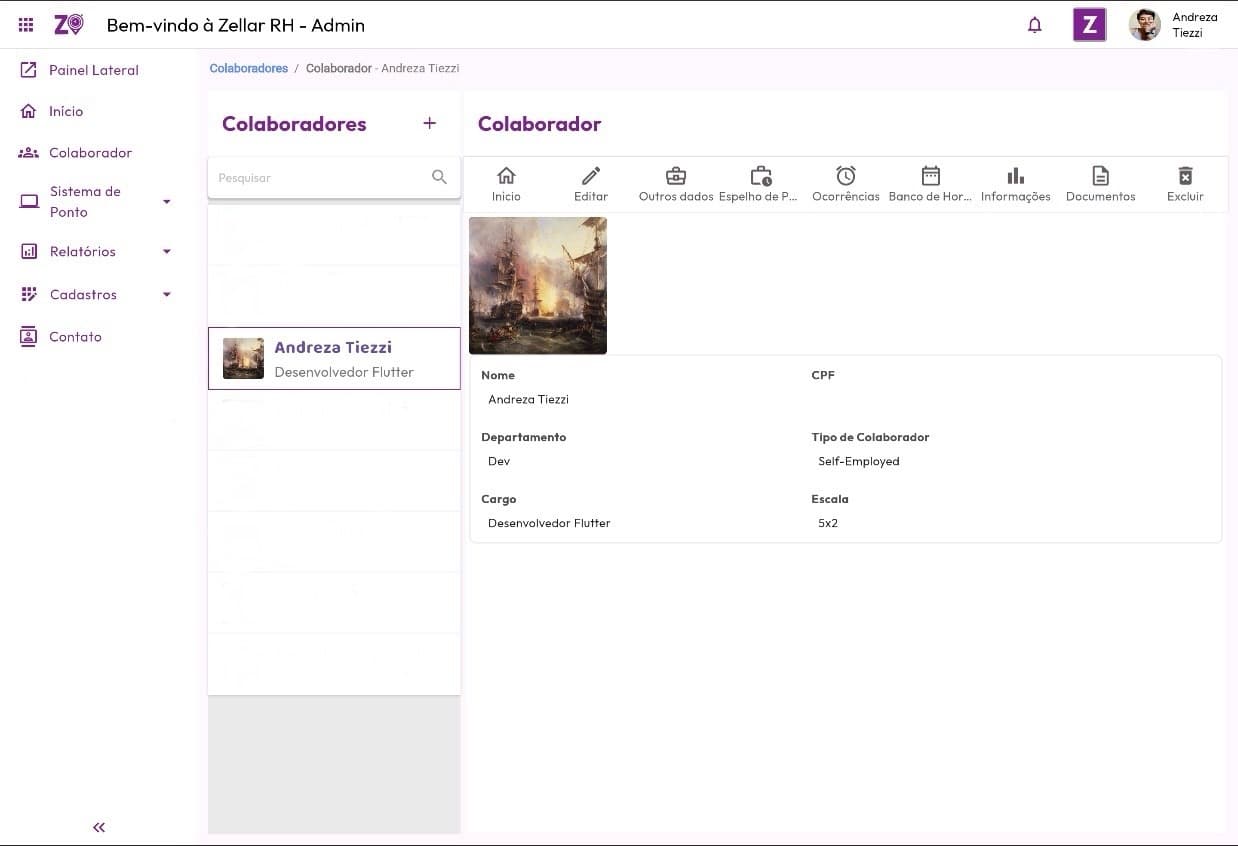The height and width of the screenshot is (846, 1238).
Task: Add a new collaborator with plus icon
Action: click(430, 123)
